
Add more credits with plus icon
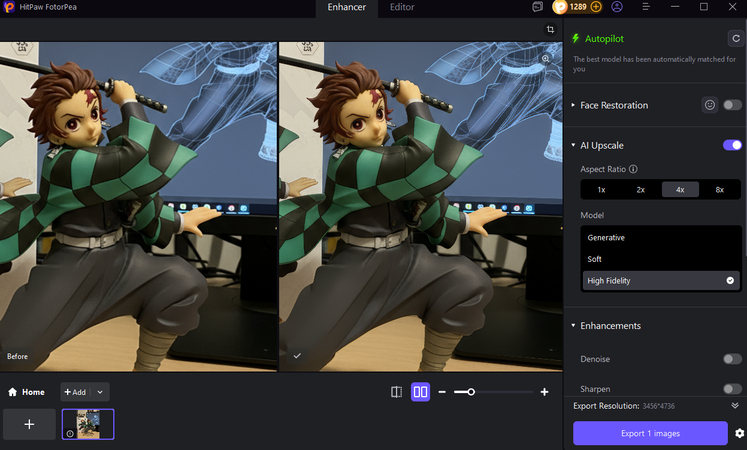pos(596,7)
